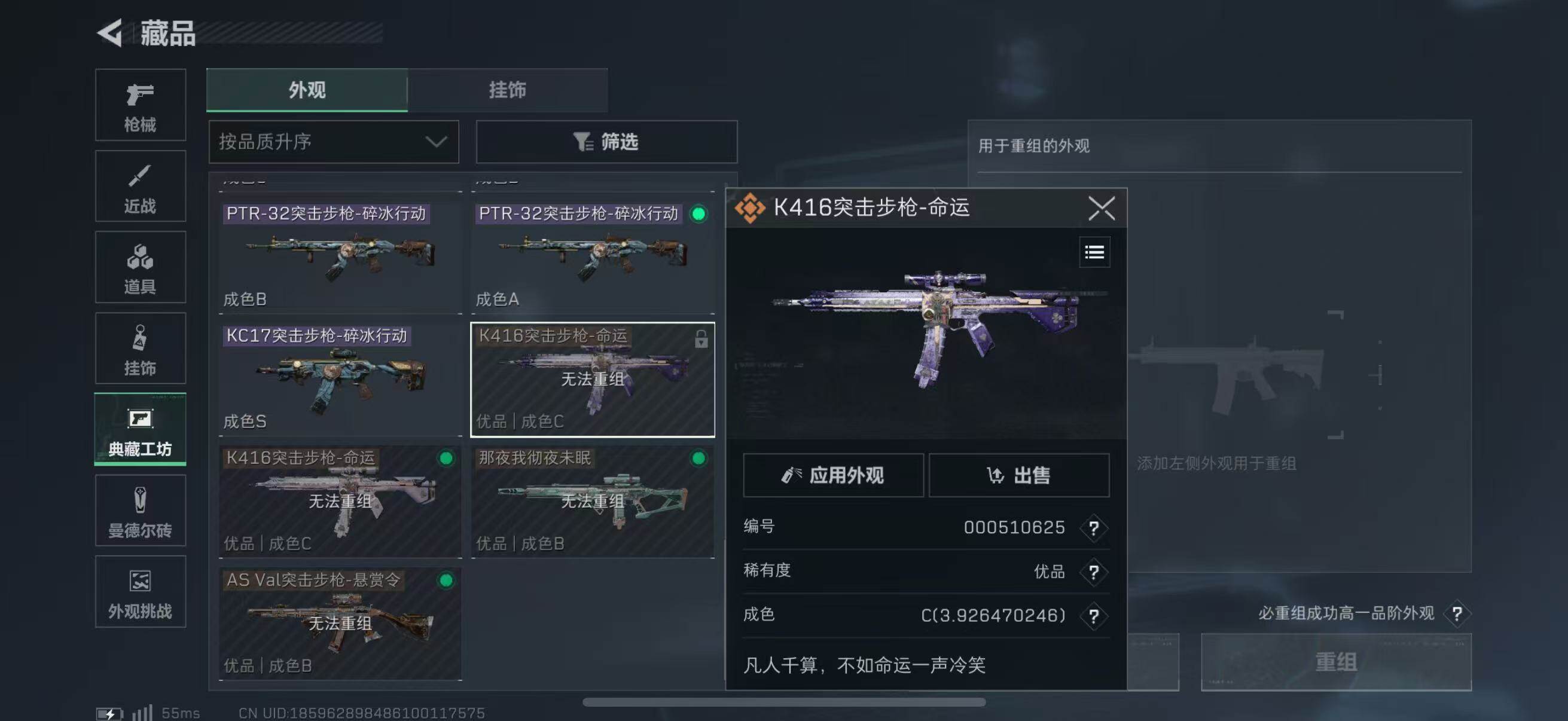
Task: Click the question mark beside 成色 value
Action: tap(1094, 616)
